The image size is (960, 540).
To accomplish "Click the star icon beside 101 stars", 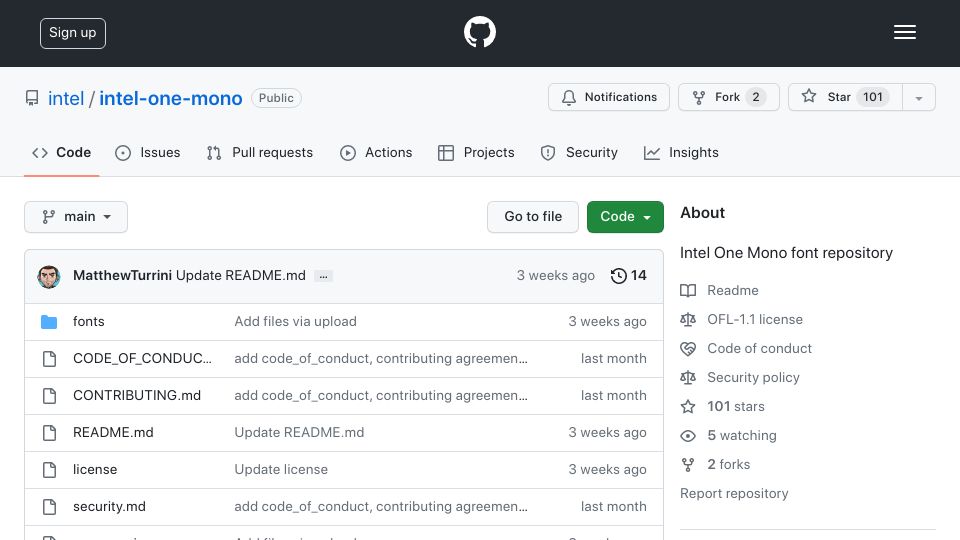I will click(x=688, y=407).
